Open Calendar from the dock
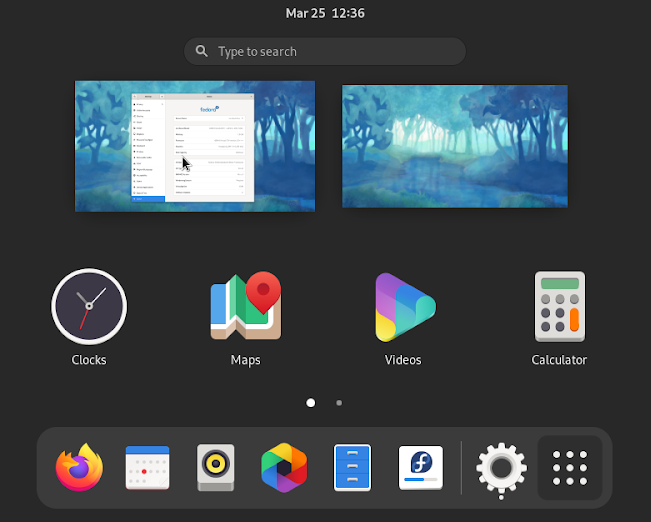This screenshot has height=522, width=651. pos(147,468)
